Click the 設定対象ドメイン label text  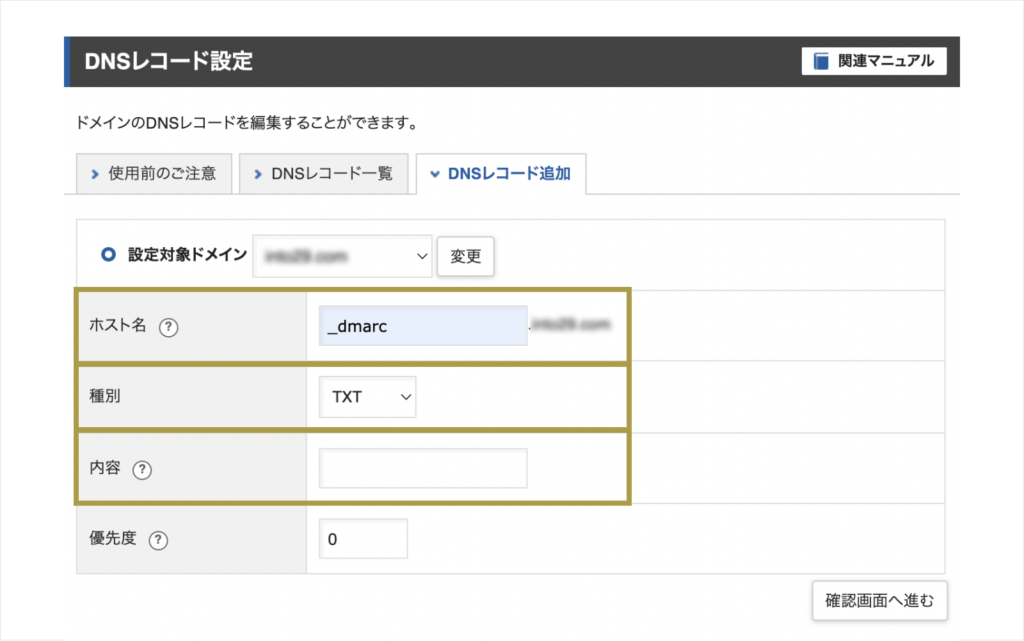187,255
